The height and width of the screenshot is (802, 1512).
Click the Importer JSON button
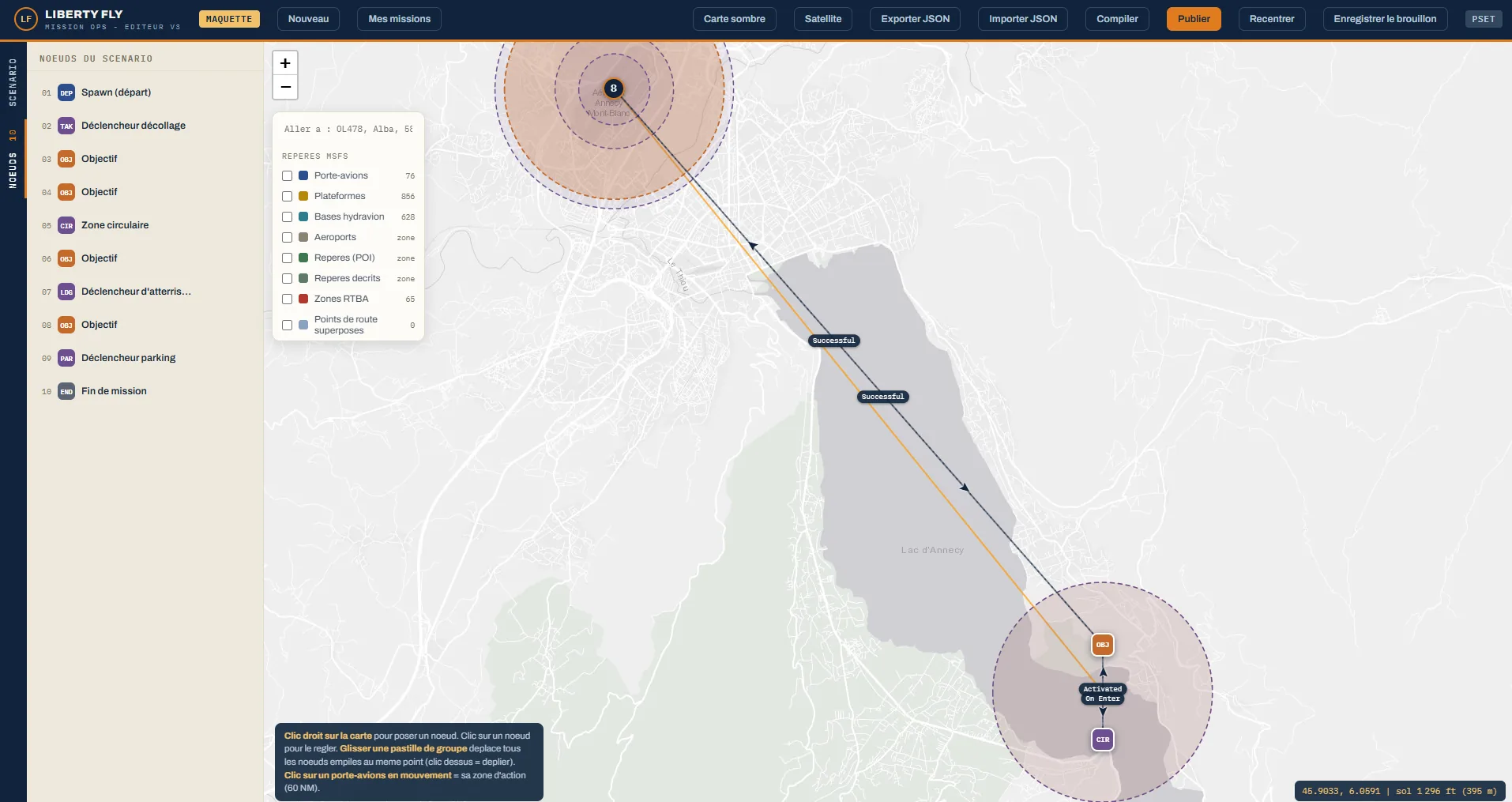point(1023,19)
